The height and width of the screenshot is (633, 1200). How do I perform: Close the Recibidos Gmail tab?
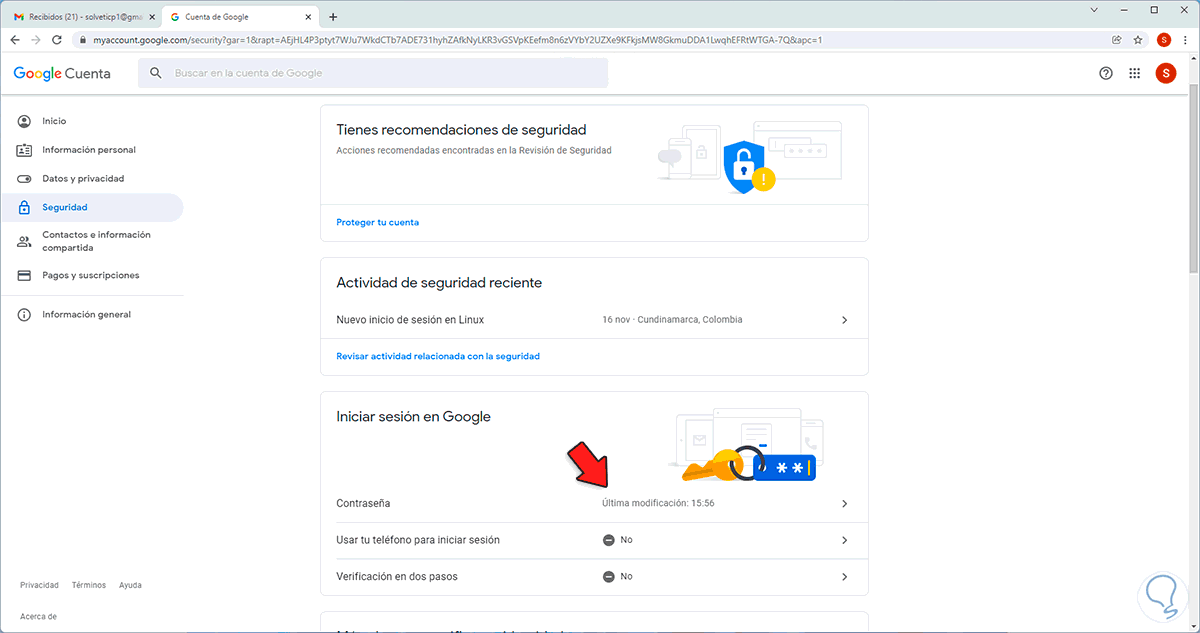pyautogui.click(x=152, y=17)
